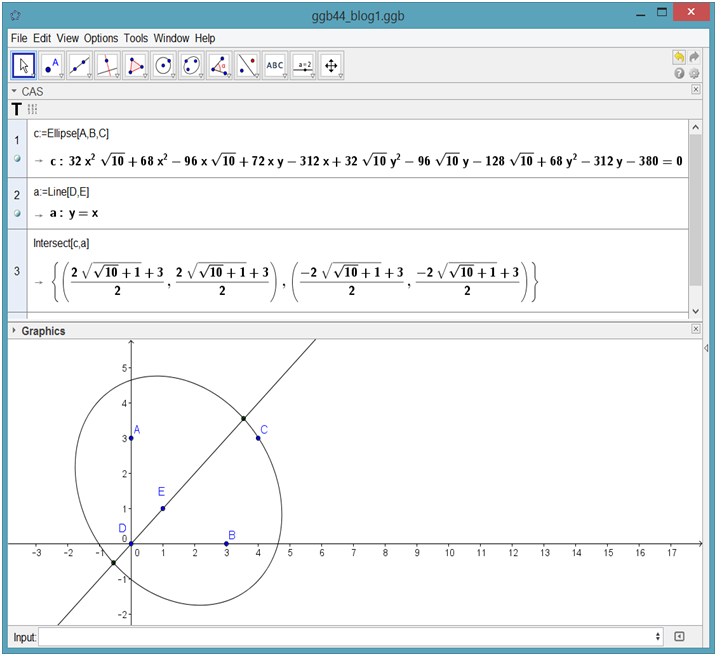Select the Polygon tool

[x=135, y=65]
